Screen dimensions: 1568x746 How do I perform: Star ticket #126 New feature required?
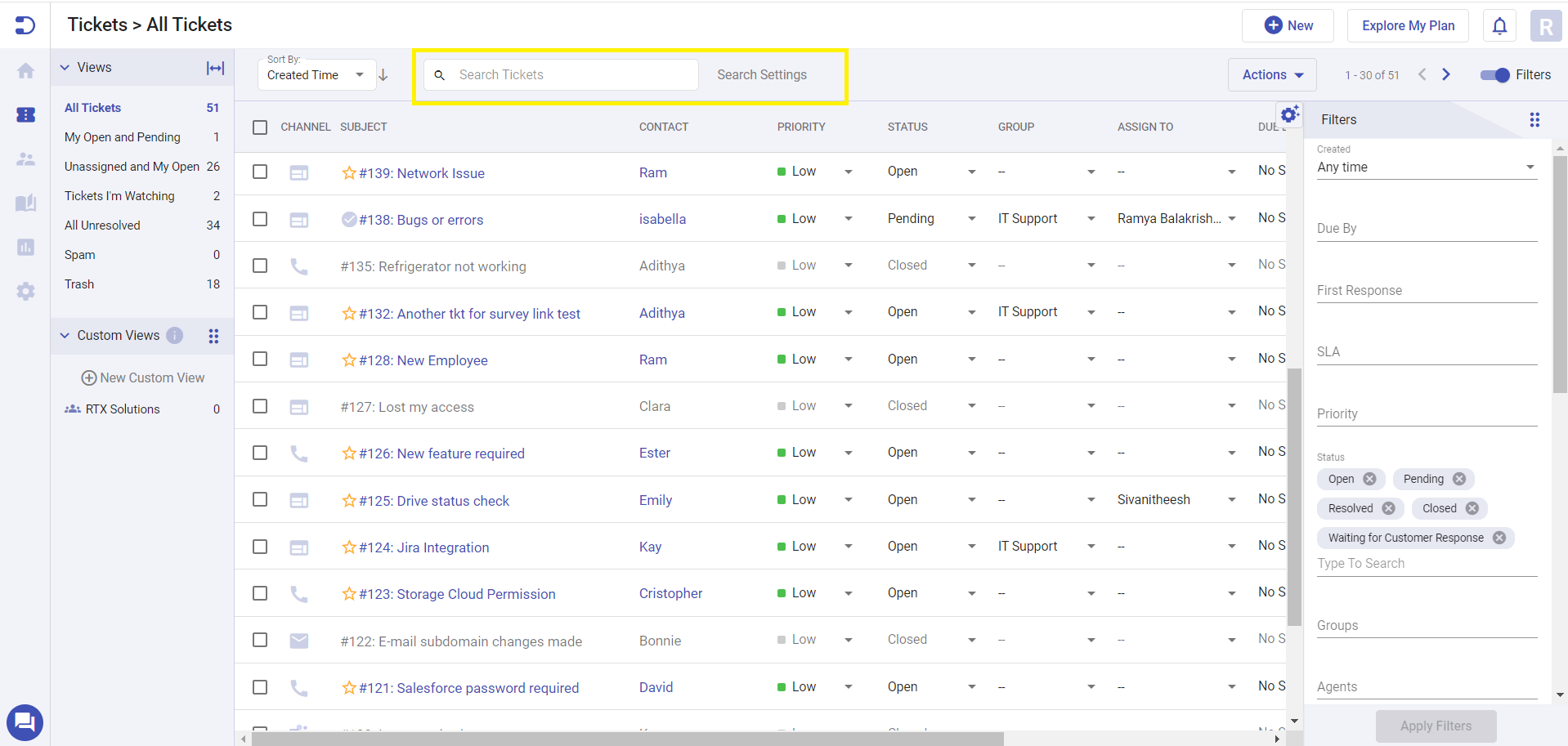(350, 453)
